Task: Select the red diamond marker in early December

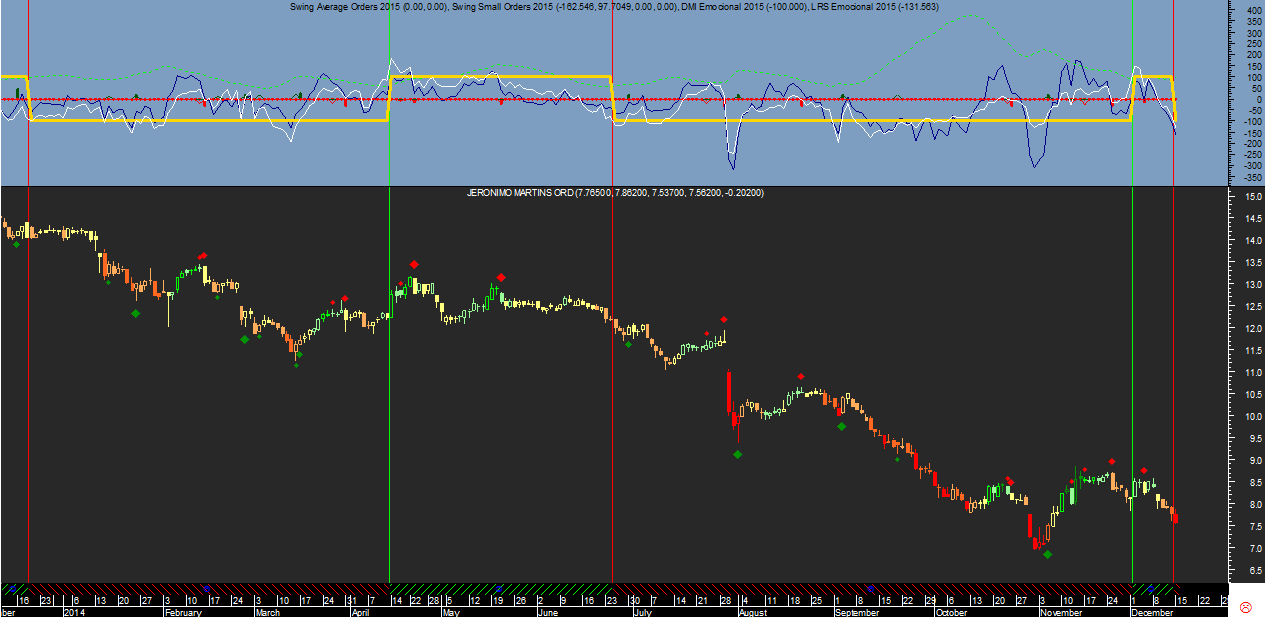Action: tap(1143, 471)
